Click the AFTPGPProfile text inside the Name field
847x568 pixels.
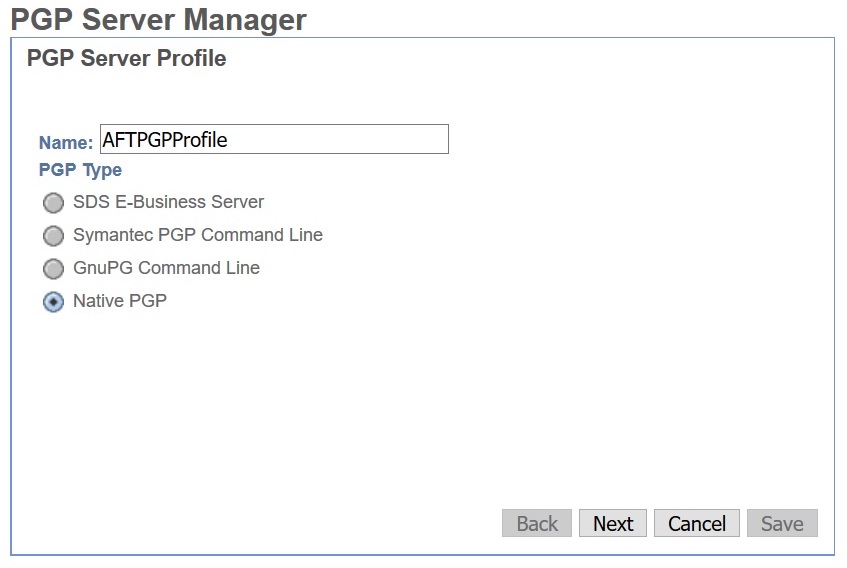click(x=165, y=140)
